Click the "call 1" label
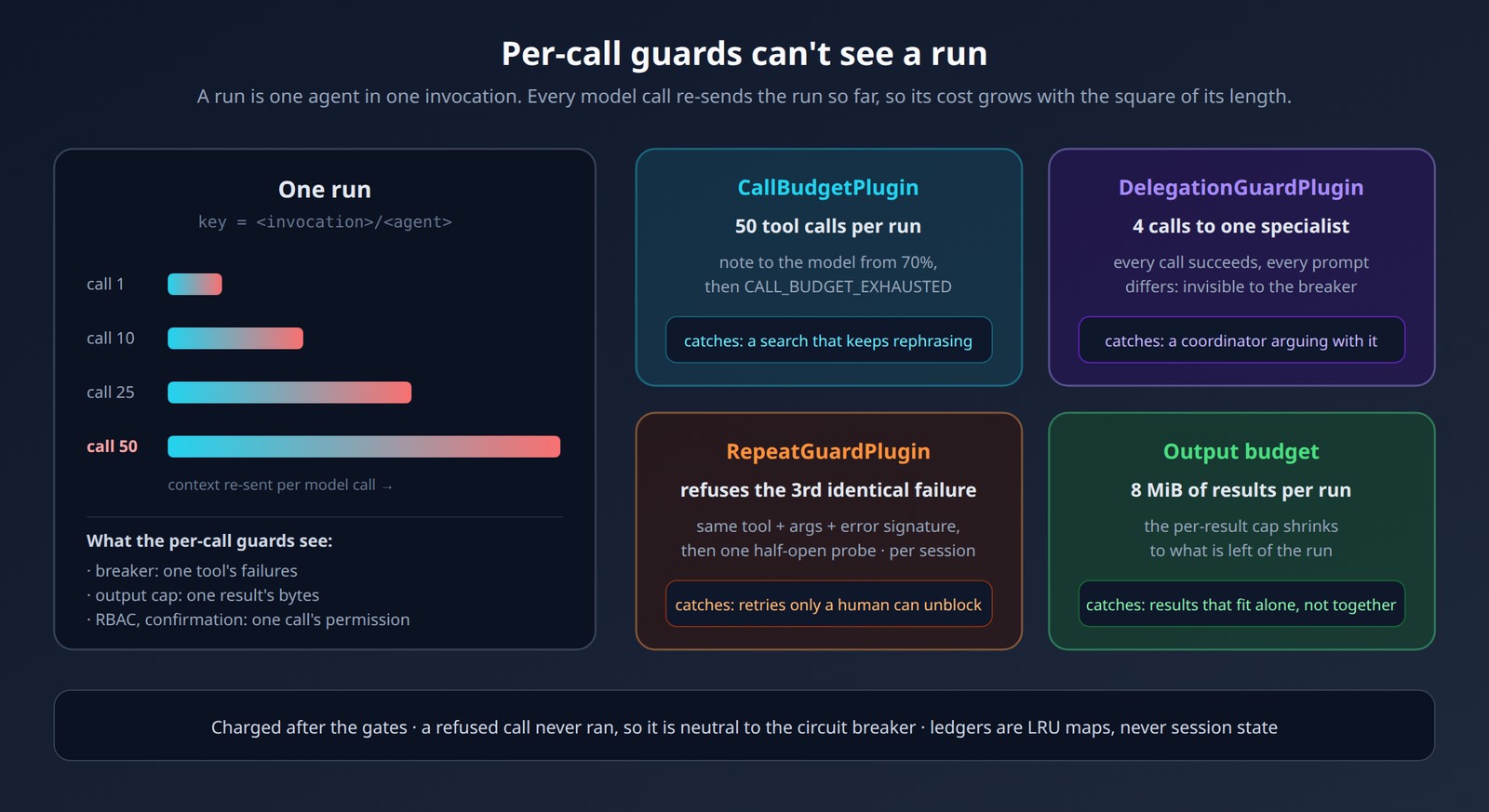 pyautogui.click(x=105, y=285)
